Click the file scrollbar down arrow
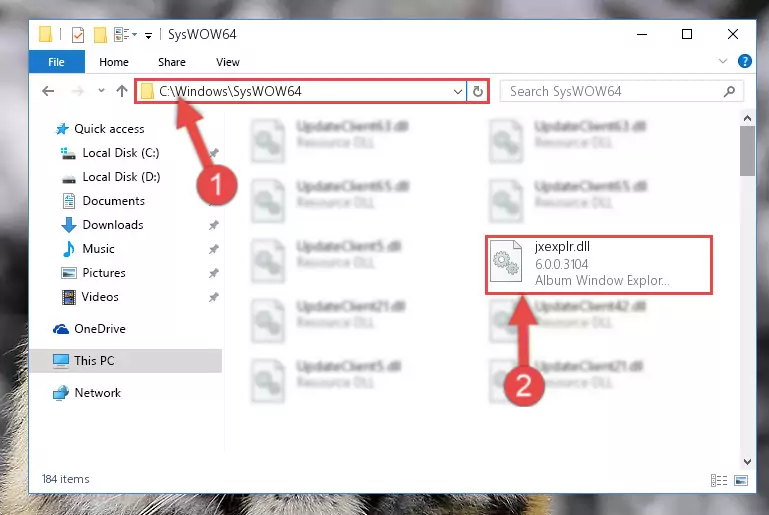 coord(747,462)
